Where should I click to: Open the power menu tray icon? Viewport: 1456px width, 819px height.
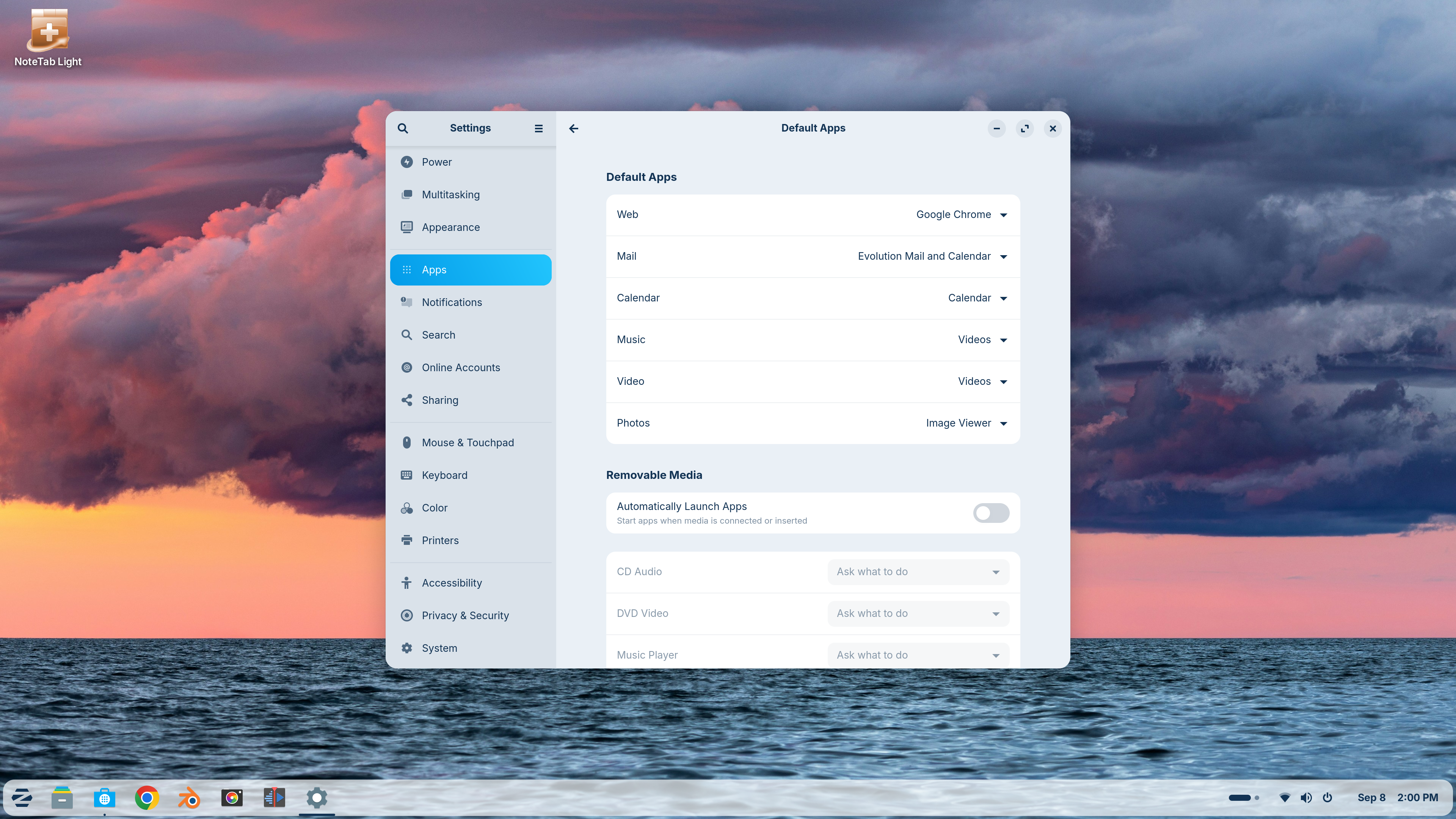coord(1327,797)
